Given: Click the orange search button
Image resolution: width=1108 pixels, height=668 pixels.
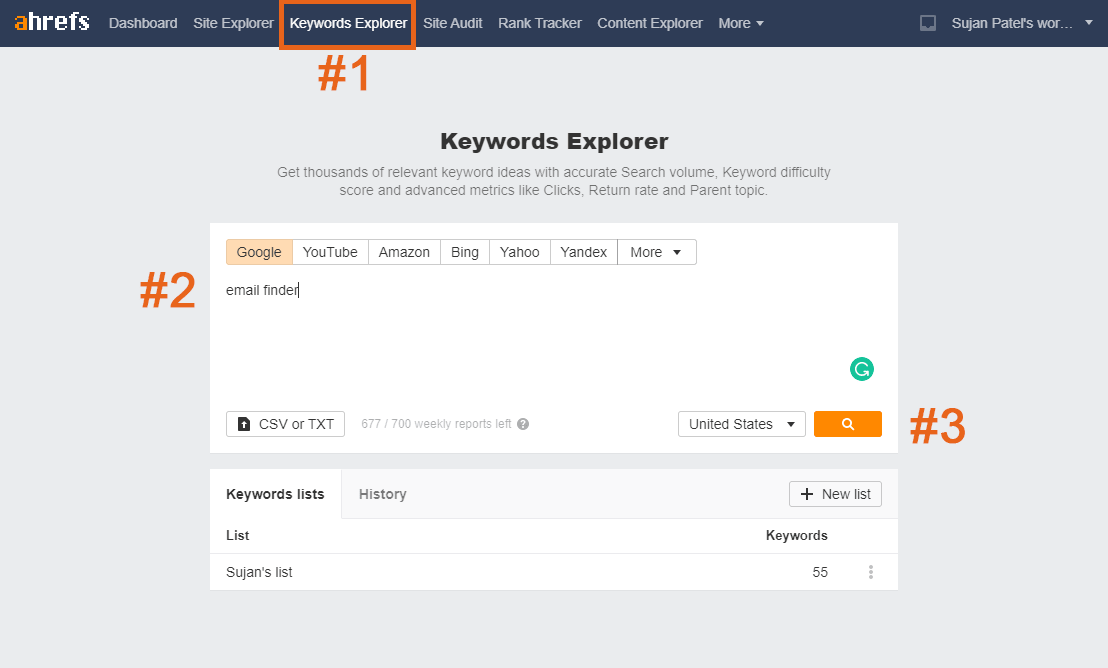Looking at the screenshot, I should pos(847,424).
